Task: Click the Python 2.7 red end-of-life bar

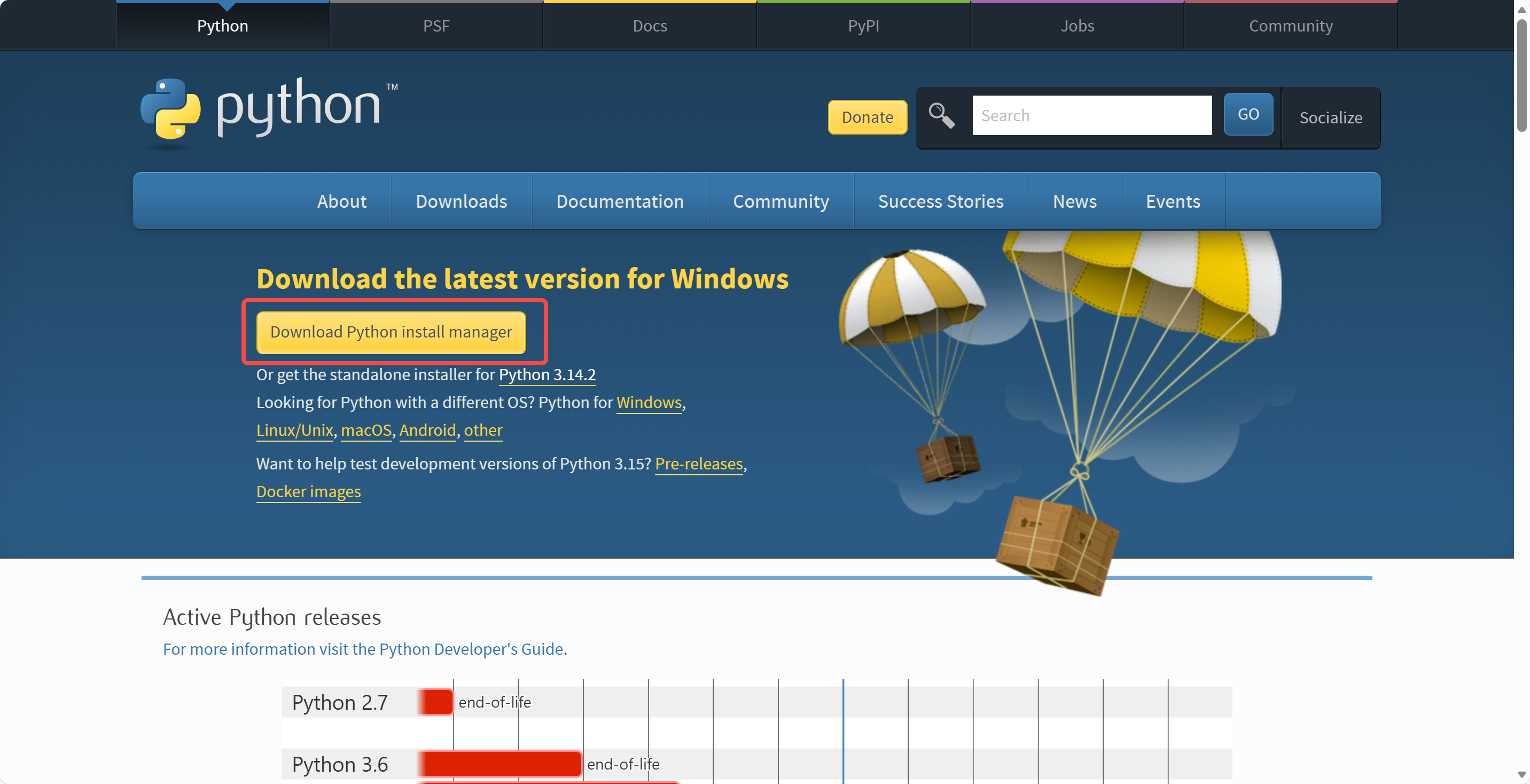Action: pos(436,702)
